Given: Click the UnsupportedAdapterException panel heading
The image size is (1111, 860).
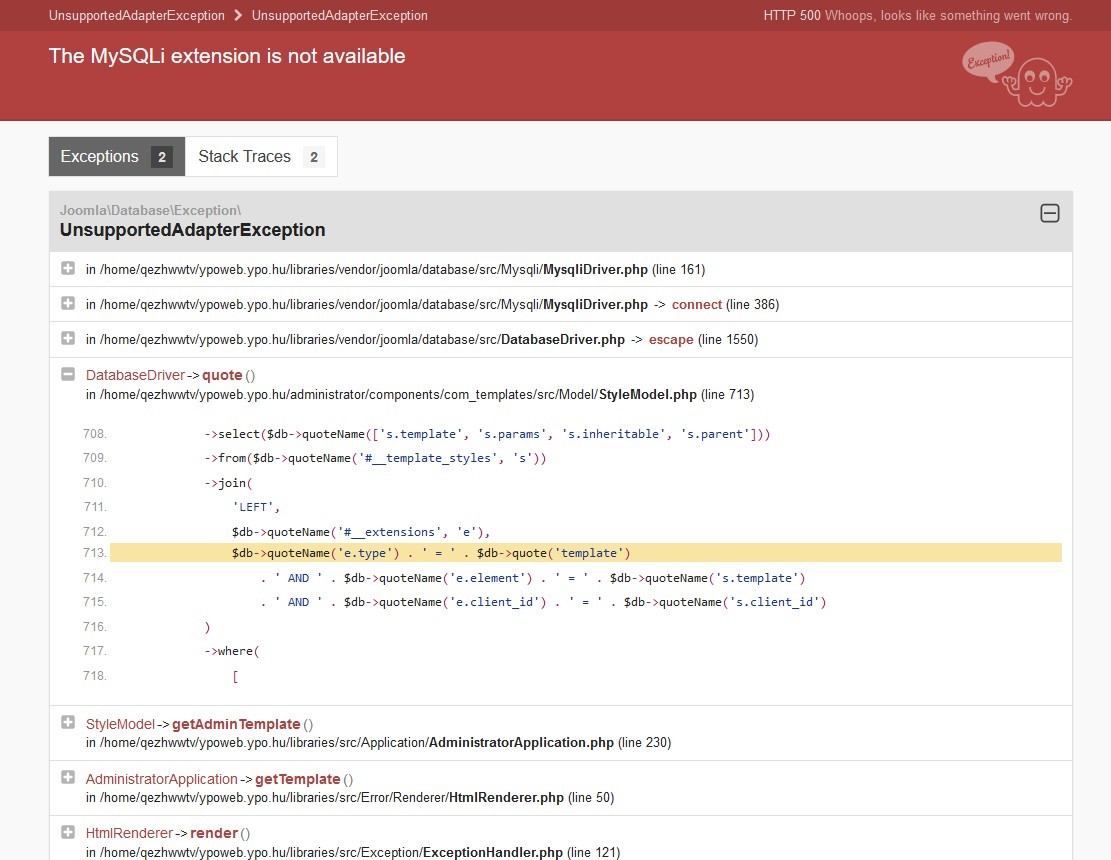Looking at the screenshot, I should (192, 230).
